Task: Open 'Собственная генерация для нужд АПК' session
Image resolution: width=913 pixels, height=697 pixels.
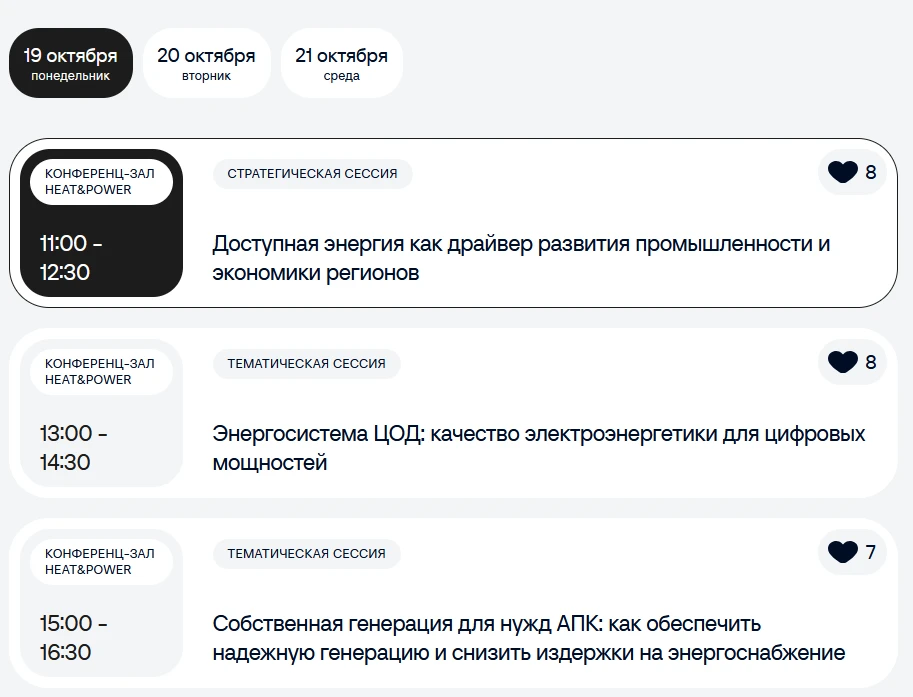Action: point(529,638)
